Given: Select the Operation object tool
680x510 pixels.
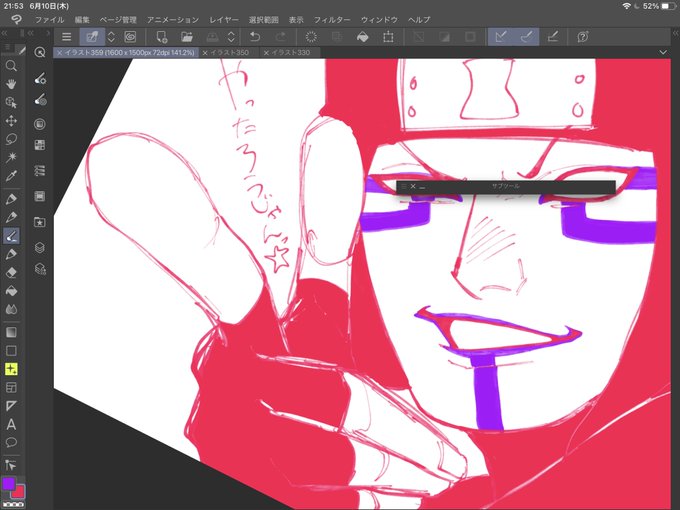Looking at the screenshot, I should pyautogui.click(x=11, y=102).
